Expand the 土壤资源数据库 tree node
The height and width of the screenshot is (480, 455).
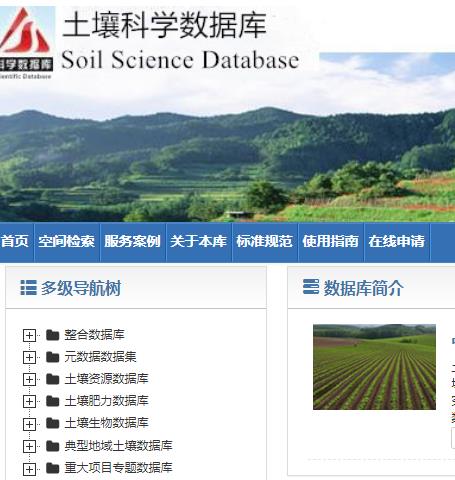29,379
